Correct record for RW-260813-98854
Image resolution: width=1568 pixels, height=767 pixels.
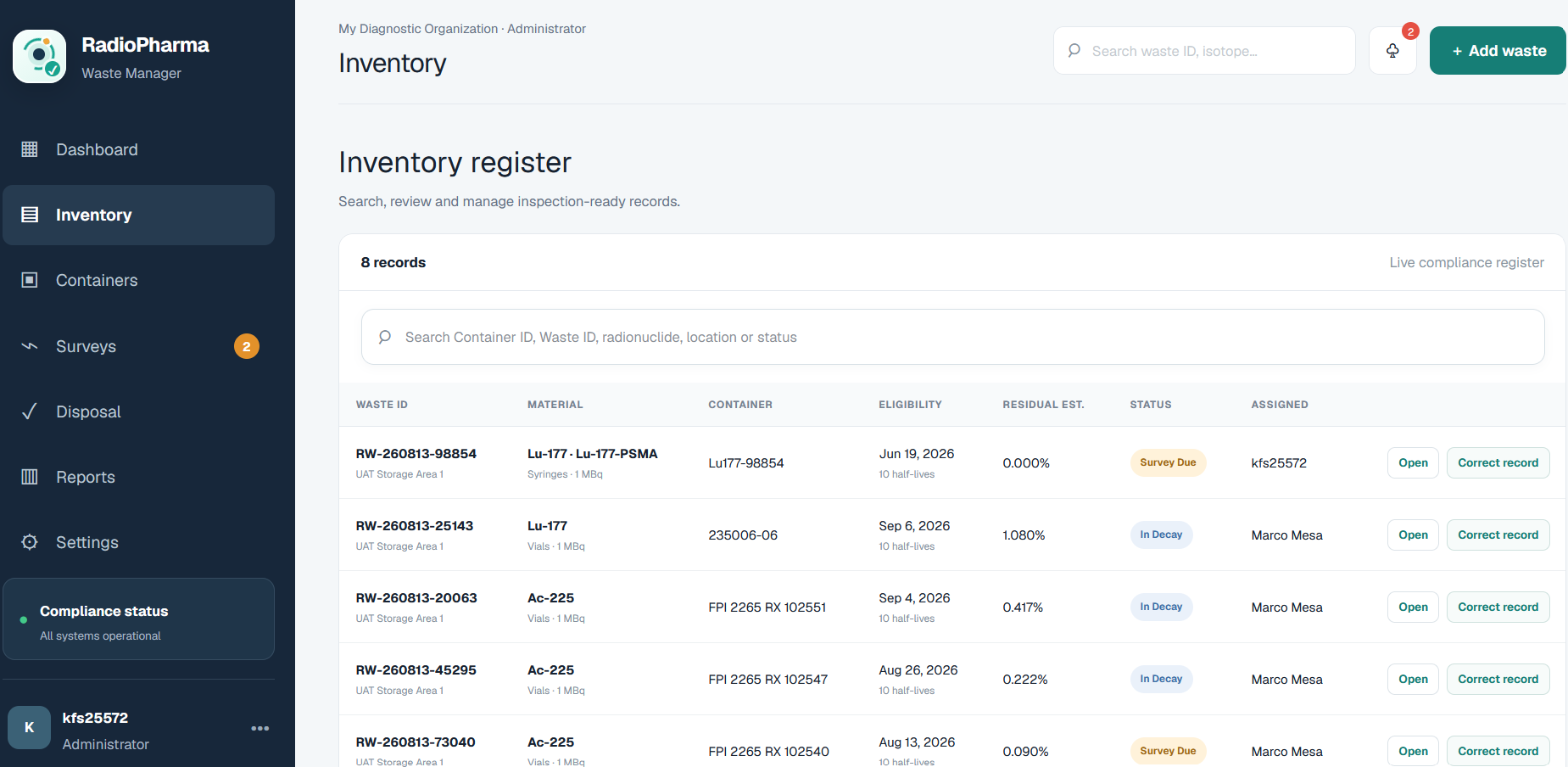[x=1498, y=462]
